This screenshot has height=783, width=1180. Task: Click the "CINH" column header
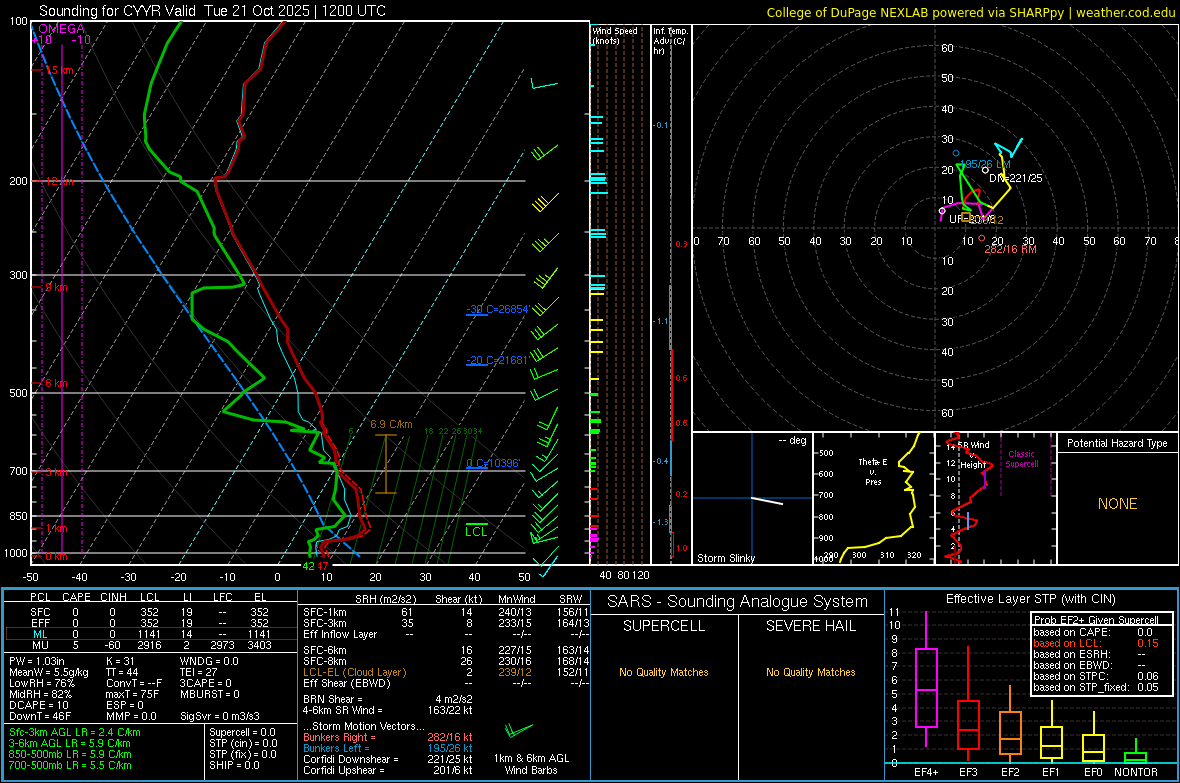pos(114,597)
